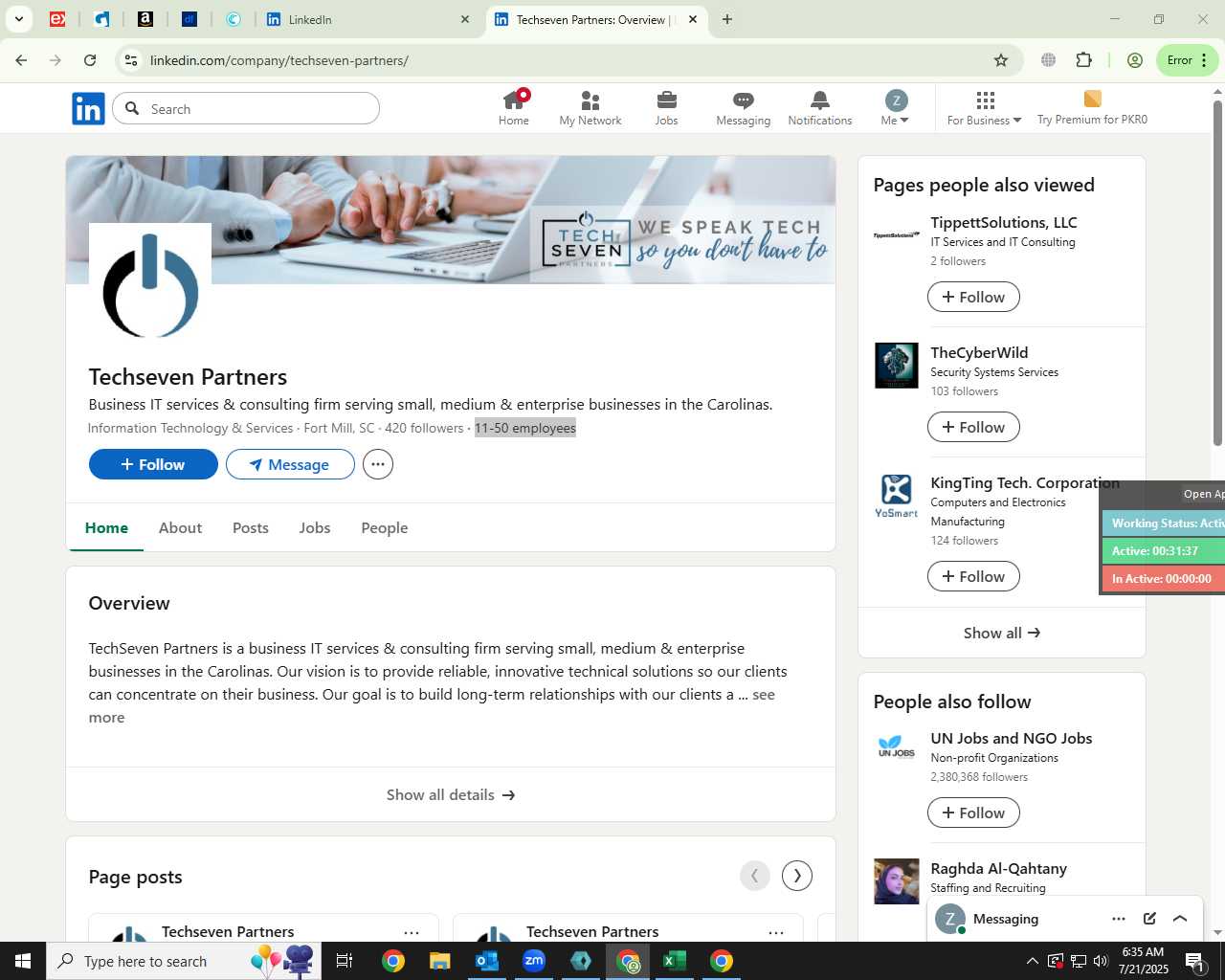
Task: Follow KingTing Tech. Corporation
Action: (973, 576)
